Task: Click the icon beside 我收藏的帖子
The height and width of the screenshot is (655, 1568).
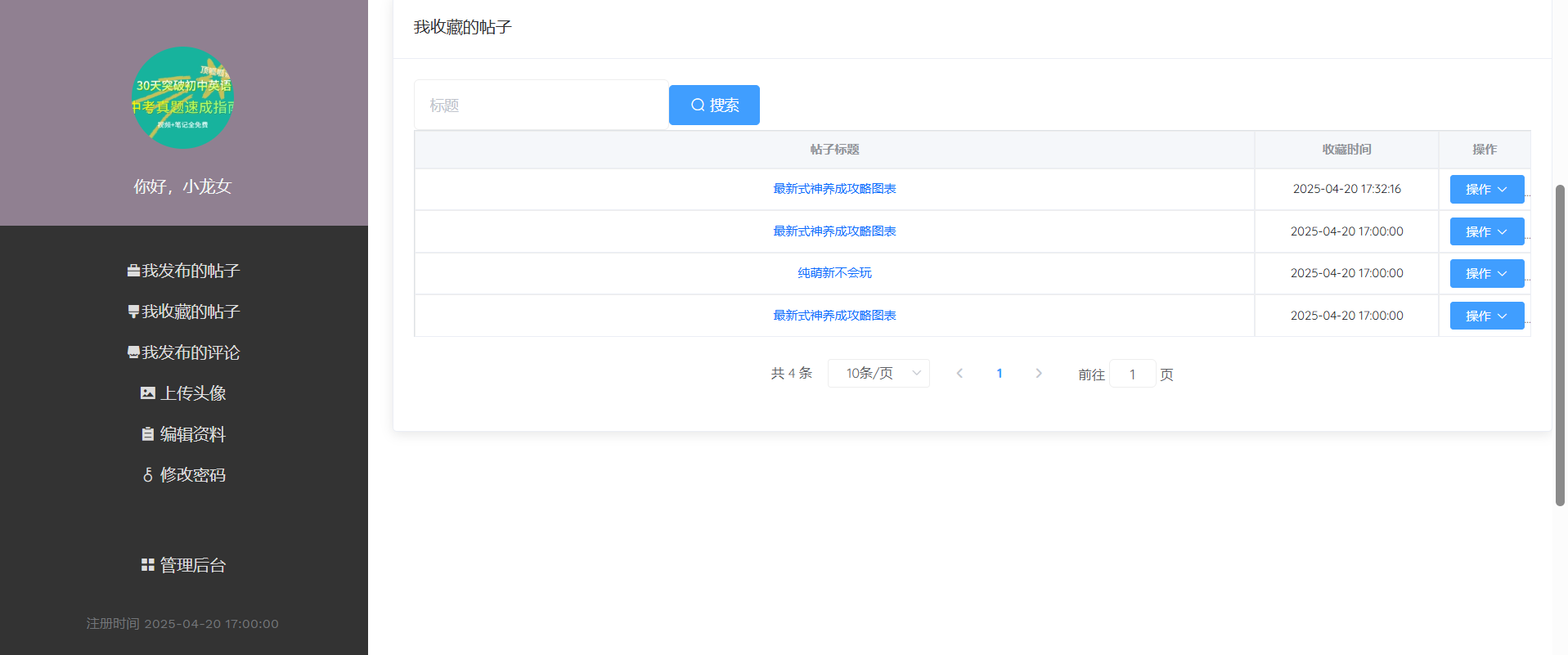Action: coord(133,312)
